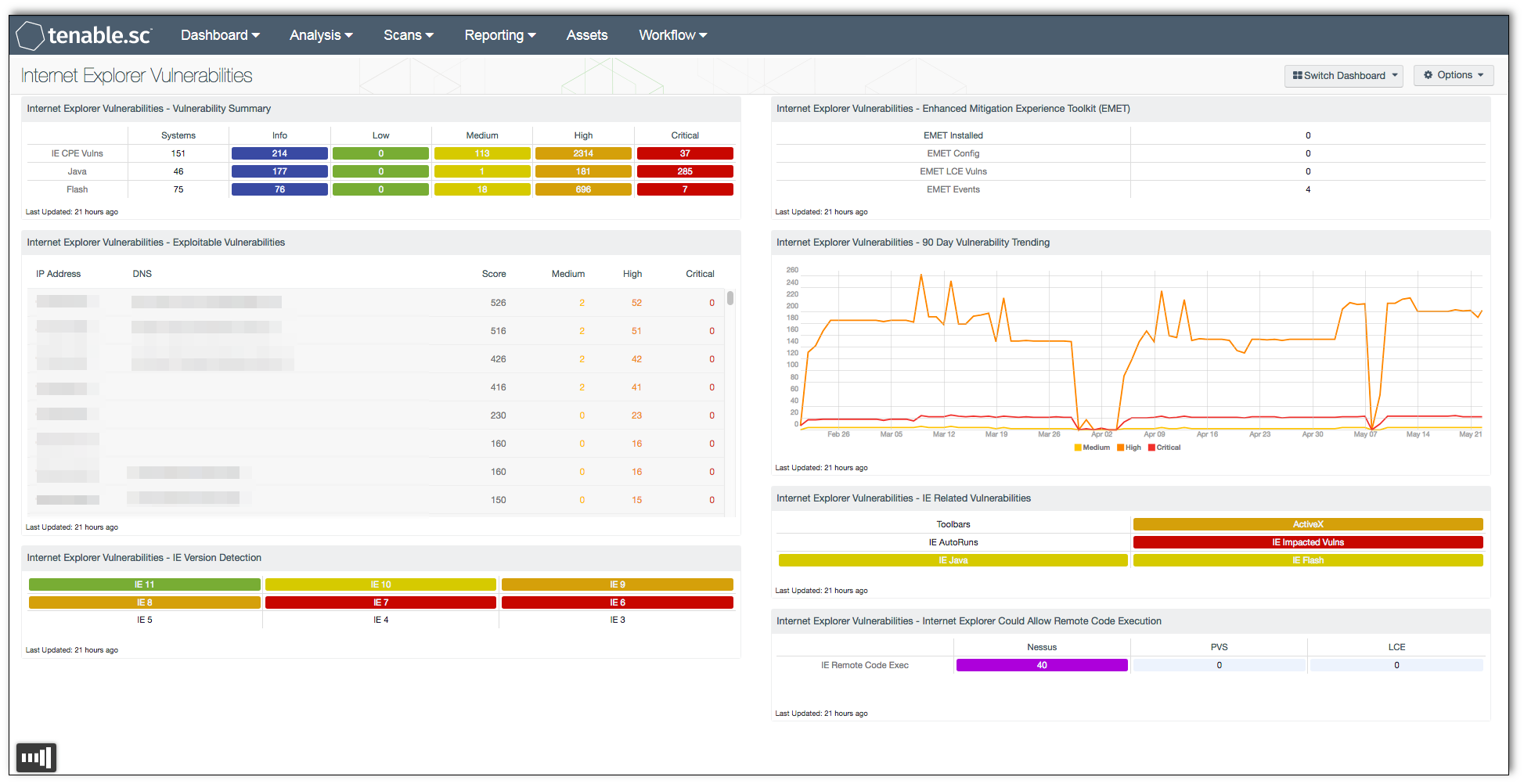Click EMET Events value 4
The image size is (1524, 784).
click(x=1308, y=189)
